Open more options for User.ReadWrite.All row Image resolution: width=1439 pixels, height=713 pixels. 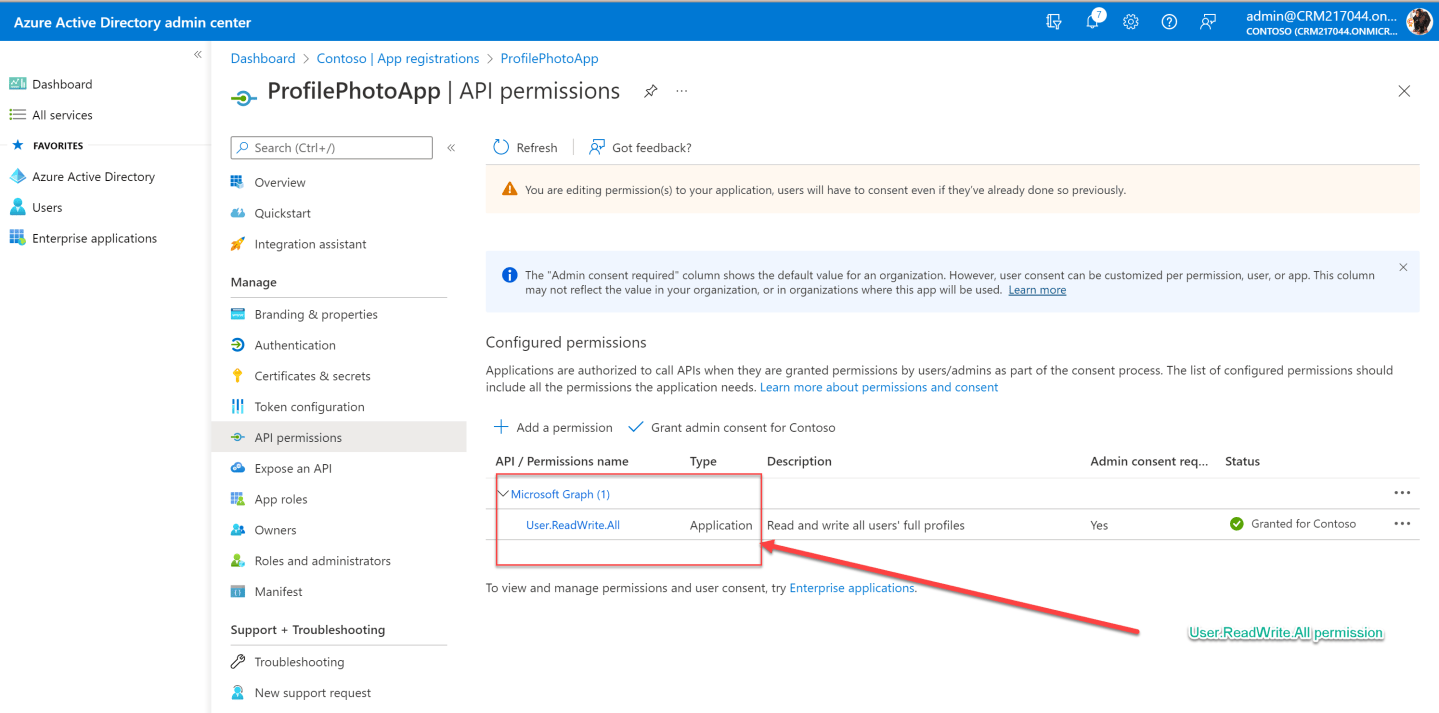pyautogui.click(x=1402, y=525)
